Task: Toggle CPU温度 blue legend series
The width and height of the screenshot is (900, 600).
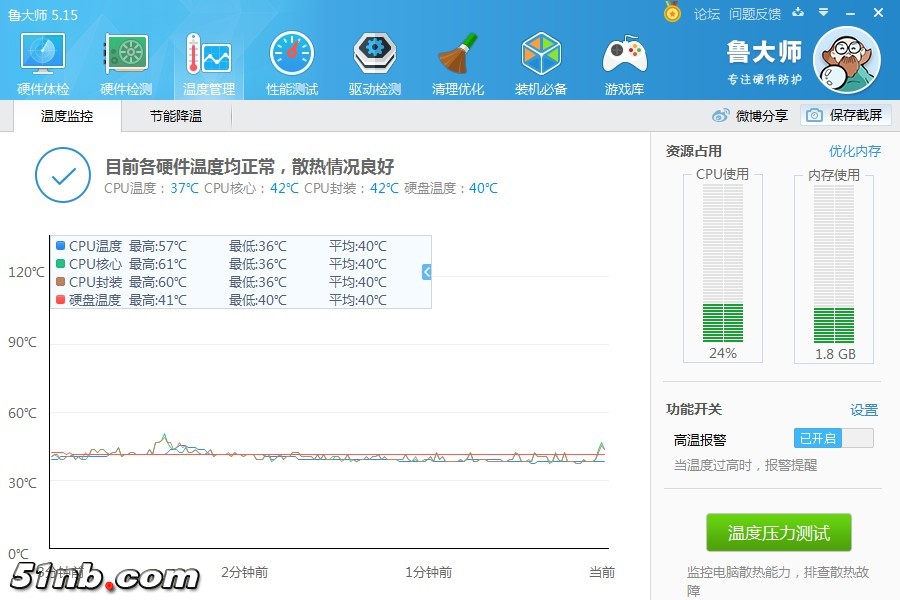Action: click(61, 246)
